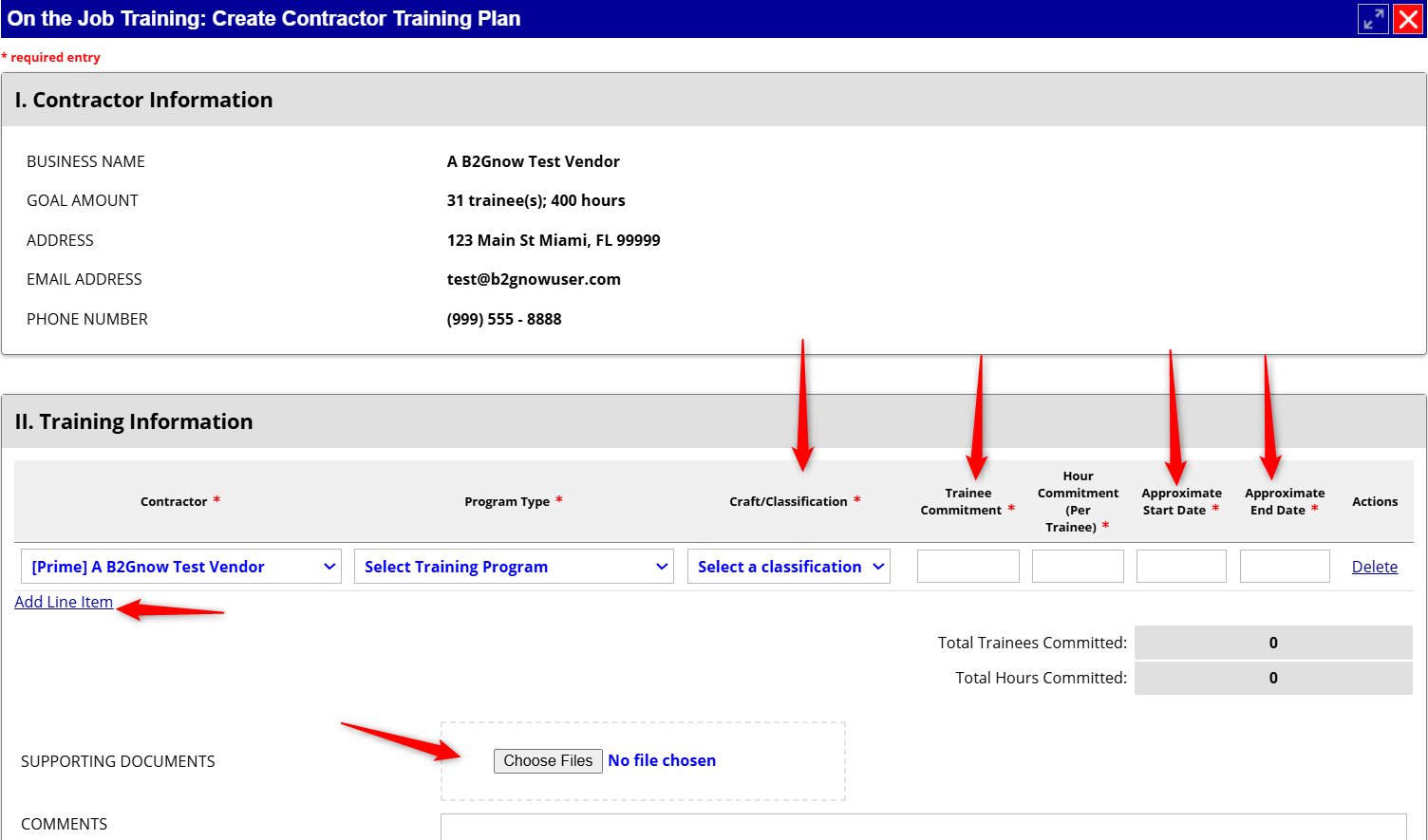Select the Approximate Start Date field
This screenshot has width=1428, height=840.
(x=1181, y=567)
